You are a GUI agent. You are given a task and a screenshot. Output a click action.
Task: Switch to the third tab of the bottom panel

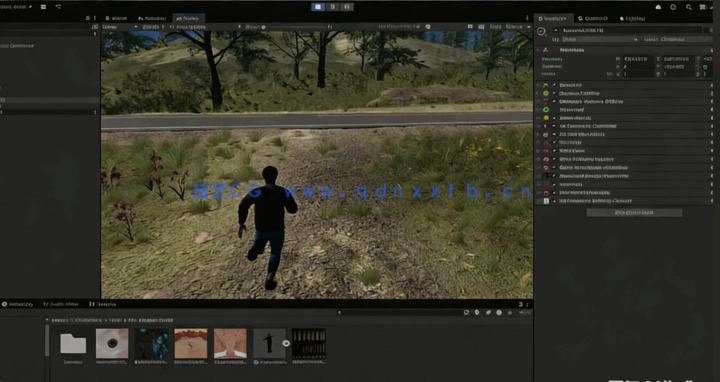pos(103,304)
